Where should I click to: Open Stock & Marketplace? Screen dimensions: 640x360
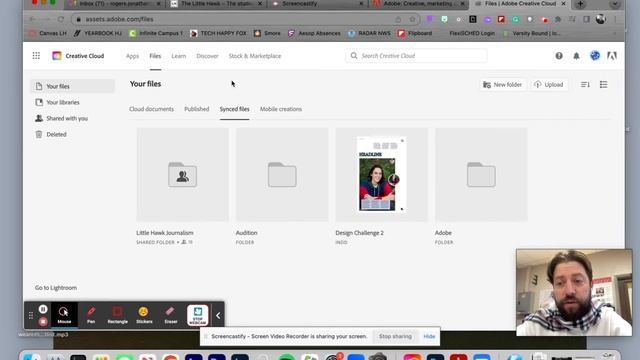point(255,56)
